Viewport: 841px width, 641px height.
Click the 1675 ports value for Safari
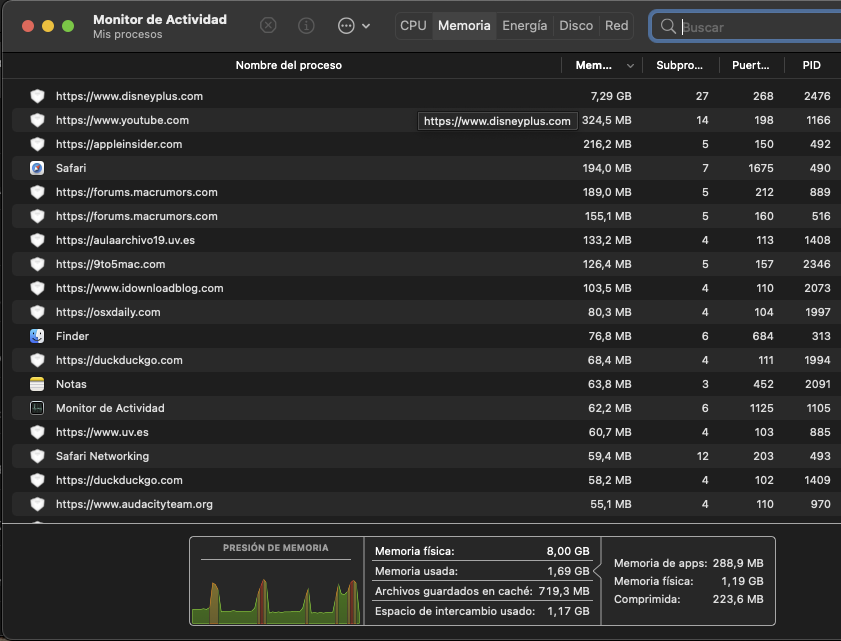click(x=761, y=168)
